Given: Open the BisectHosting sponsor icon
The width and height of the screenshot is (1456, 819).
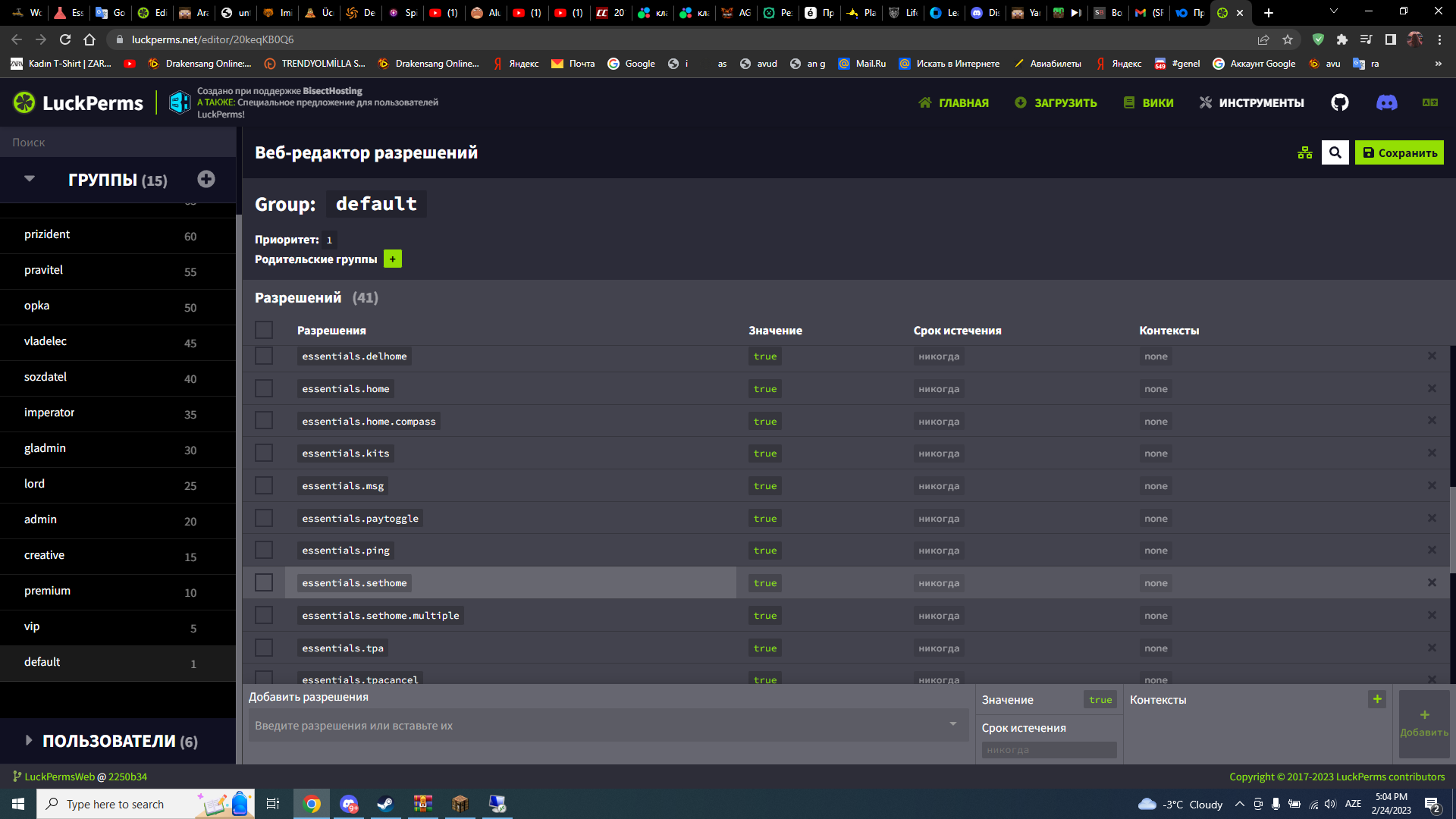Looking at the screenshot, I should point(180,102).
